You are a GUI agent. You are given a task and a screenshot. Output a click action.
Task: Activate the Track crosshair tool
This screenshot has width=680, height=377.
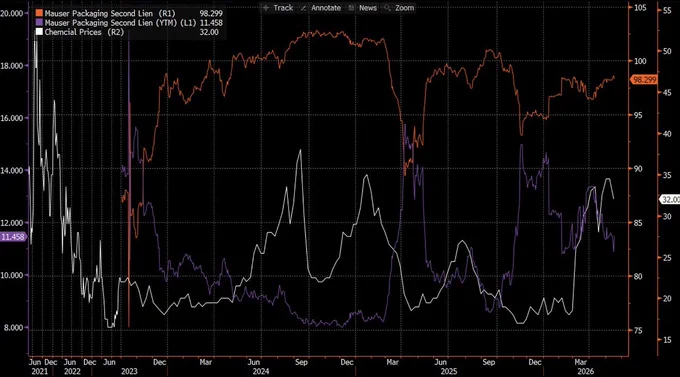point(278,8)
